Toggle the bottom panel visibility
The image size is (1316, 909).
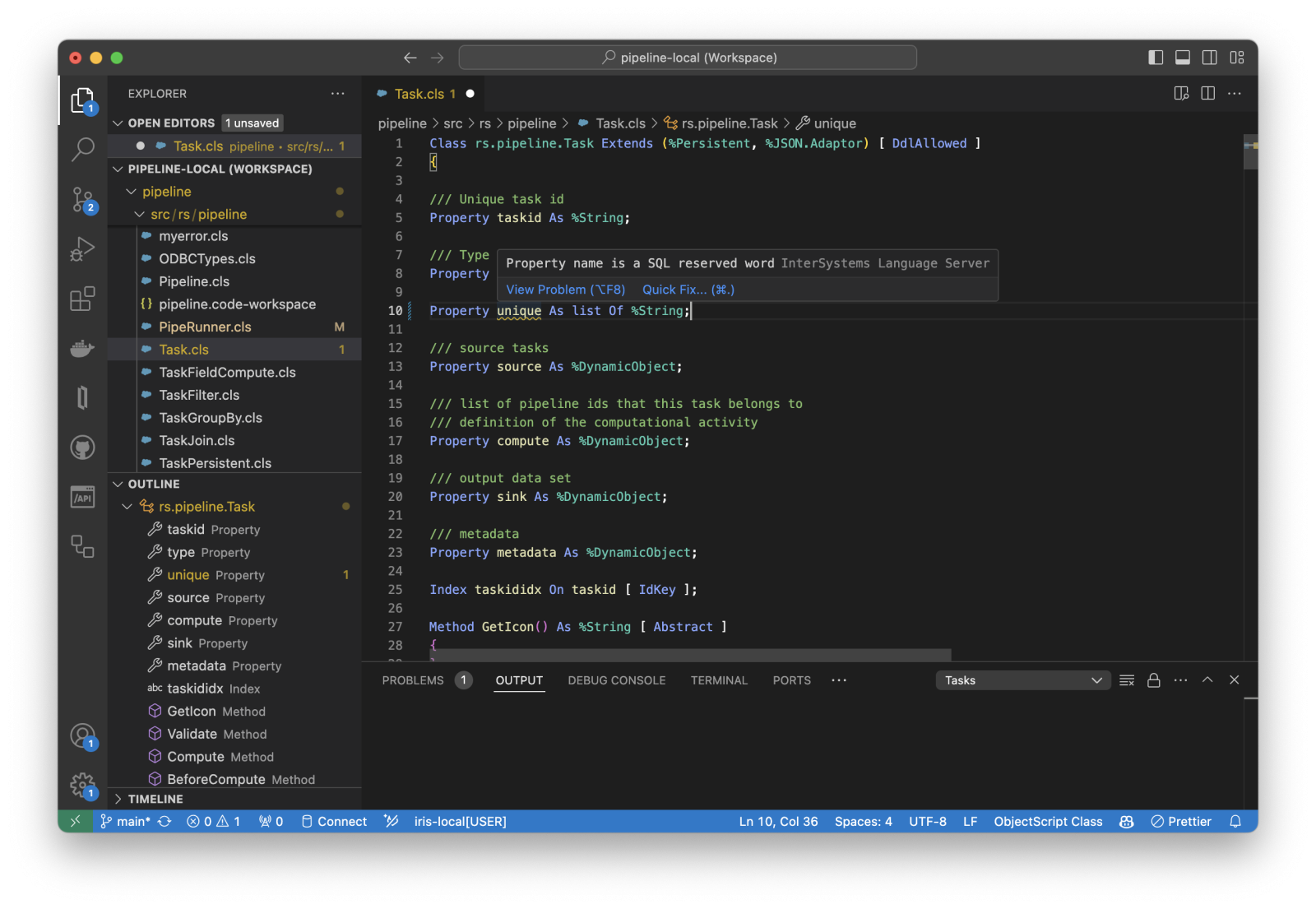click(1183, 58)
